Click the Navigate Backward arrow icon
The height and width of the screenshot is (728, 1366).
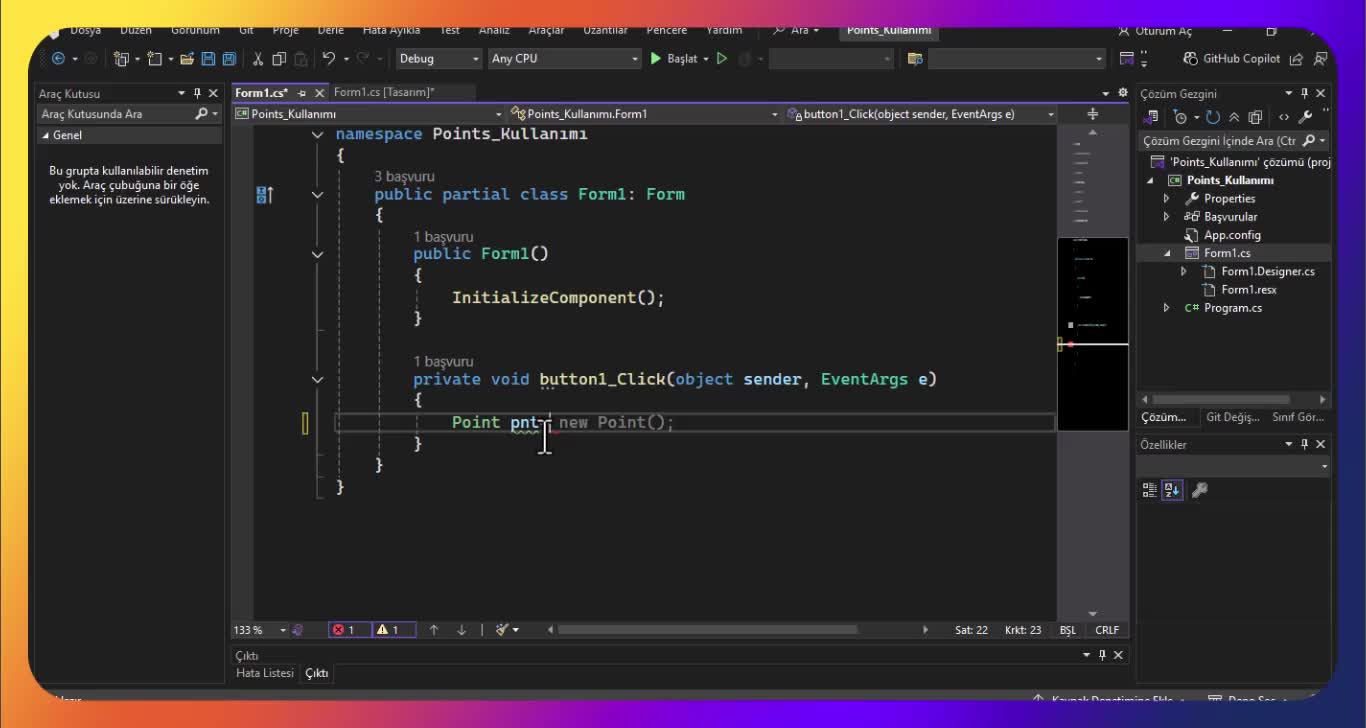[x=57, y=59]
